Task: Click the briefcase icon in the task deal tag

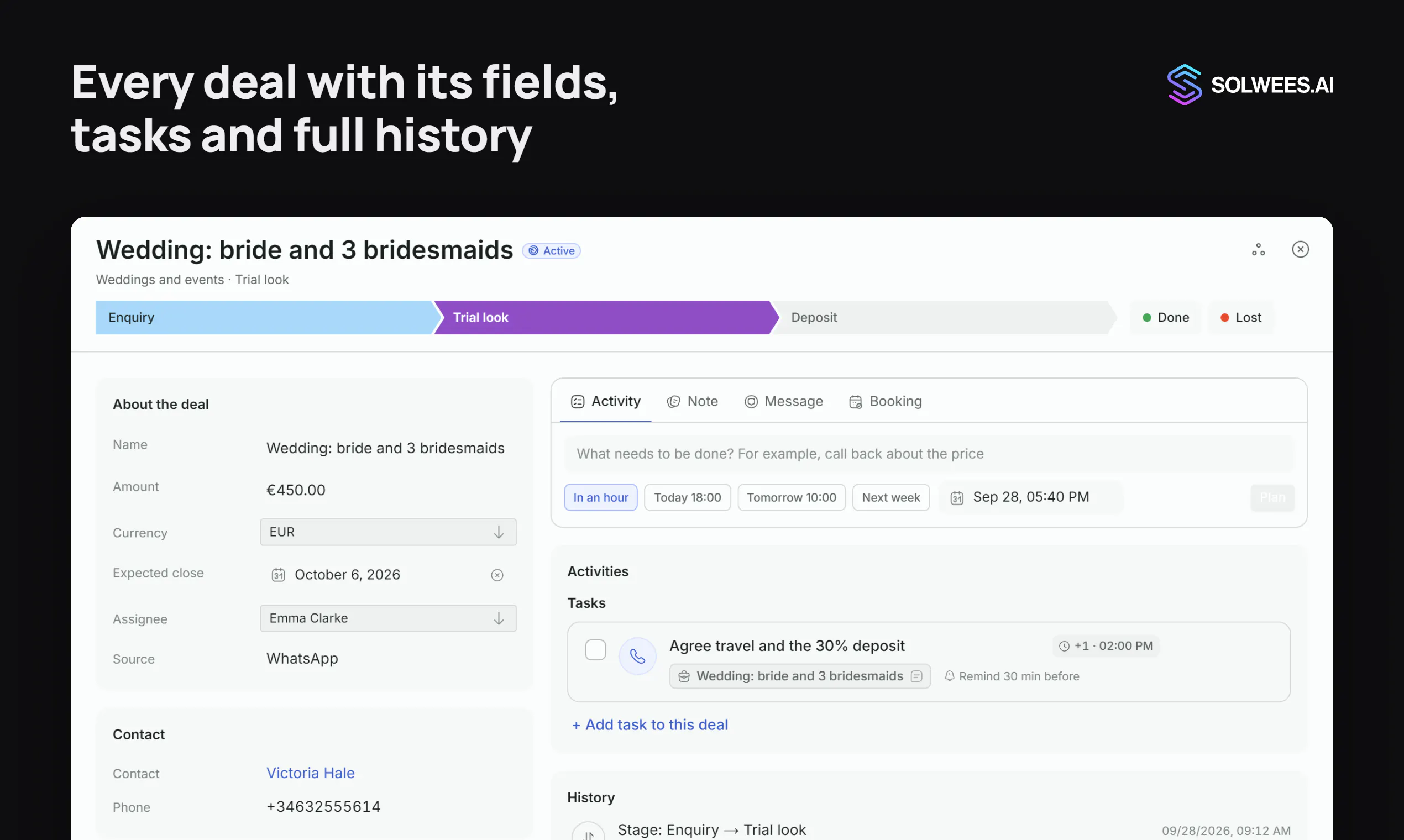Action: pos(684,676)
